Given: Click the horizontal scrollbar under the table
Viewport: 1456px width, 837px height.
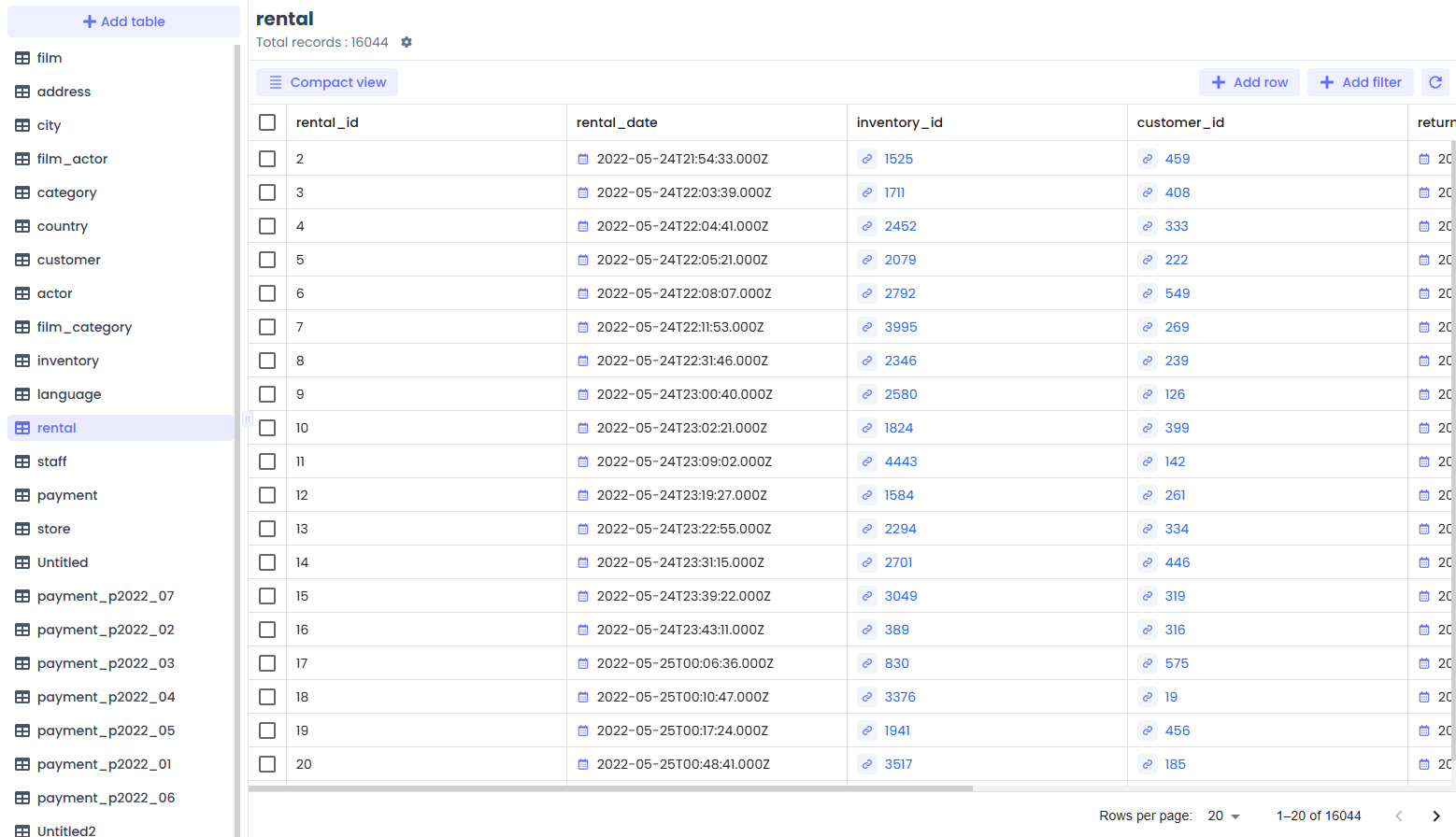Looking at the screenshot, I should click(x=611, y=788).
